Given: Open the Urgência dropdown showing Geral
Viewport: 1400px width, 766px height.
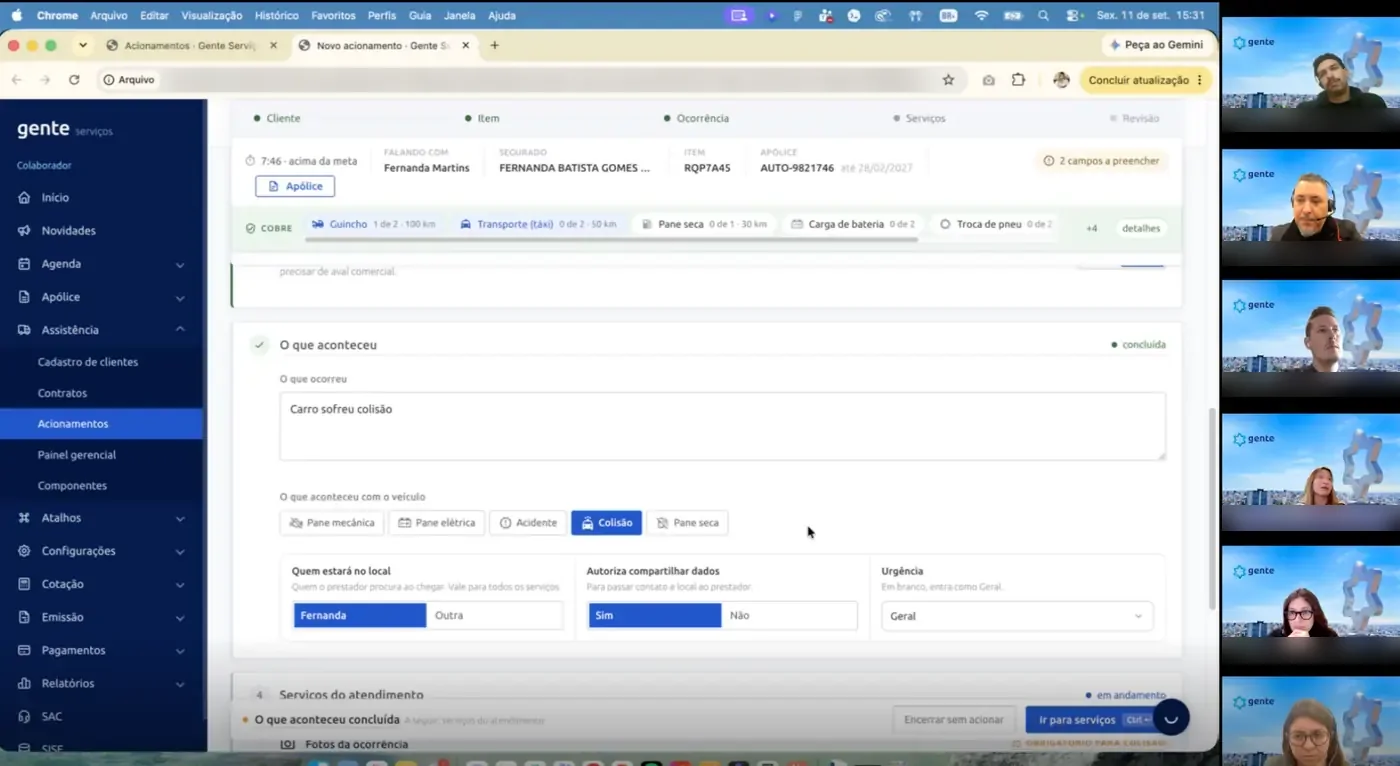Looking at the screenshot, I should (1016, 616).
